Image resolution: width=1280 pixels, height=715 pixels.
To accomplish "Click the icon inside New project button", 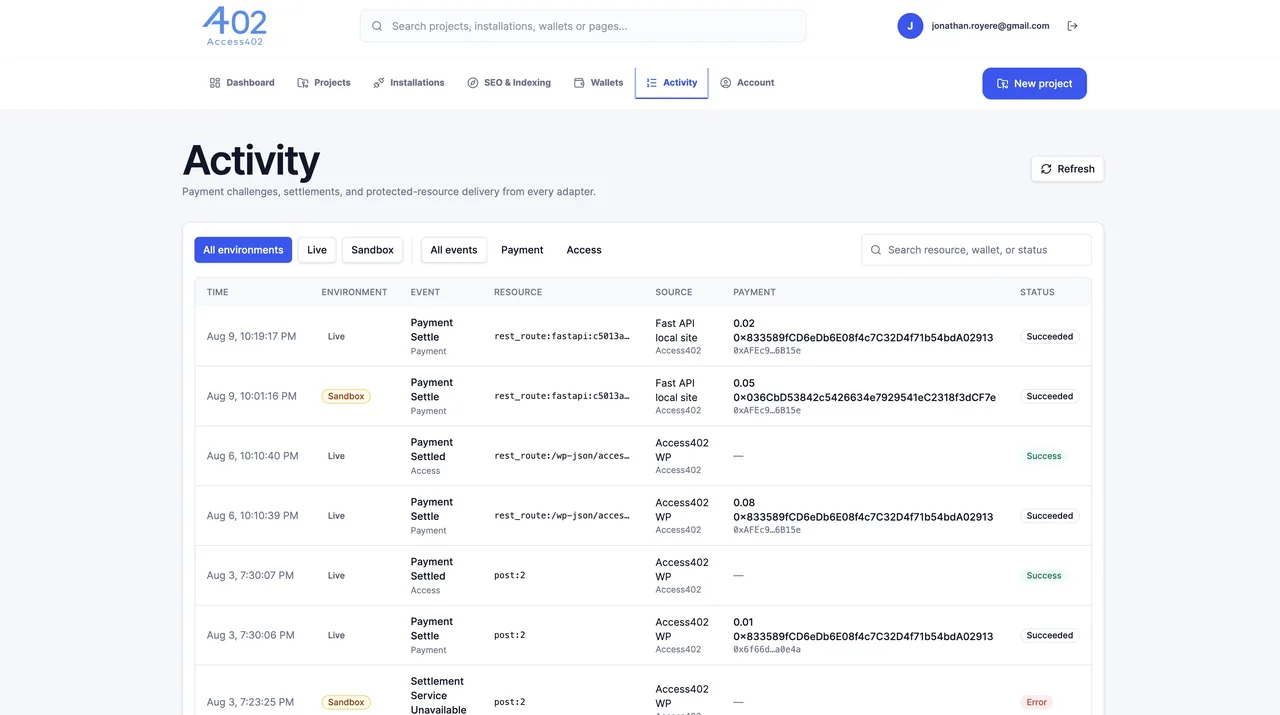I will click(1003, 84).
